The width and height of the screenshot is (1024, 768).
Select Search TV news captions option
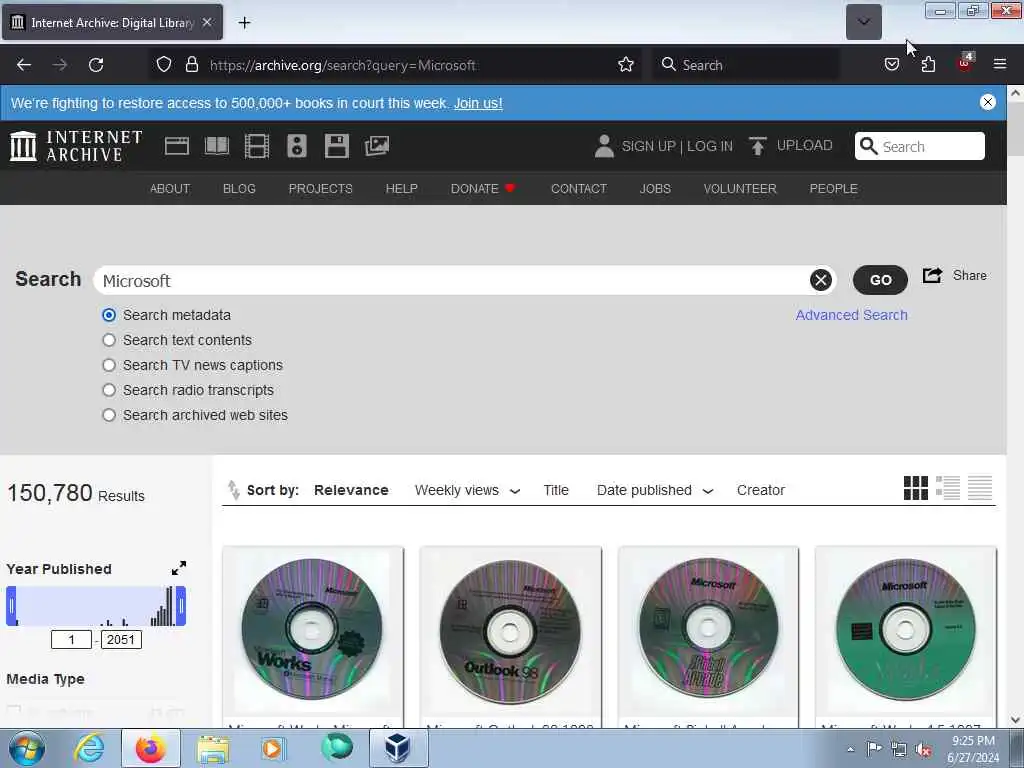click(109, 365)
